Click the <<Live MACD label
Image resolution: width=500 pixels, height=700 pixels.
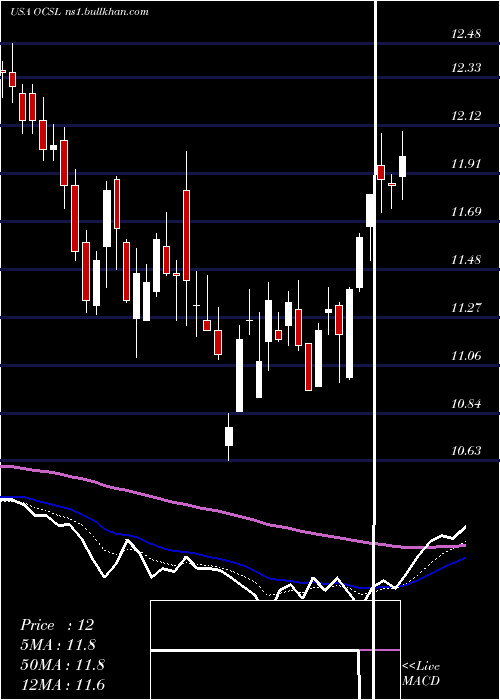pyautogui.click(x=421, y=674)
